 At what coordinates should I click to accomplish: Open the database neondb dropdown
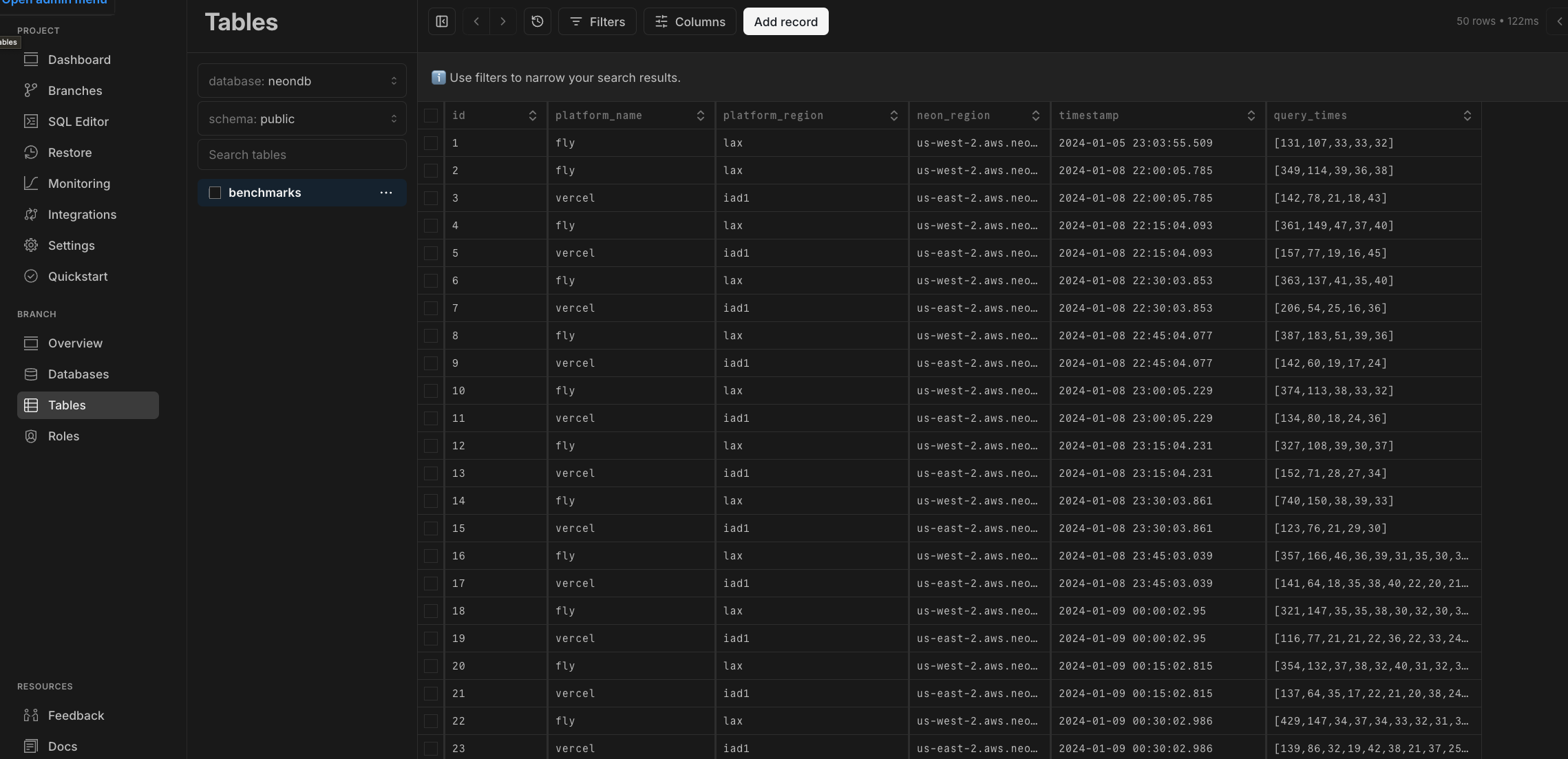pos(301,81)
